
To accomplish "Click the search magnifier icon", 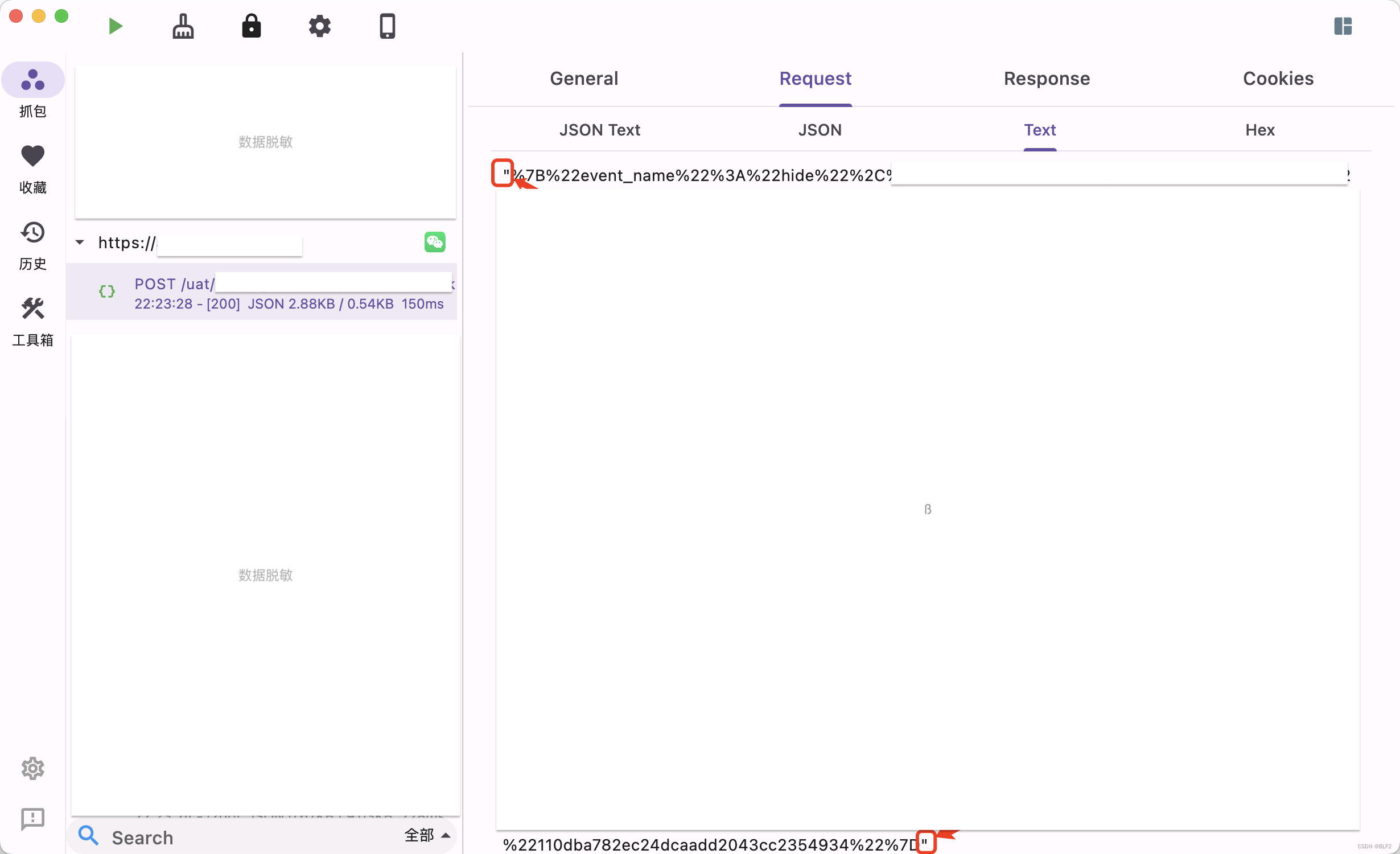I will point(88,836).
